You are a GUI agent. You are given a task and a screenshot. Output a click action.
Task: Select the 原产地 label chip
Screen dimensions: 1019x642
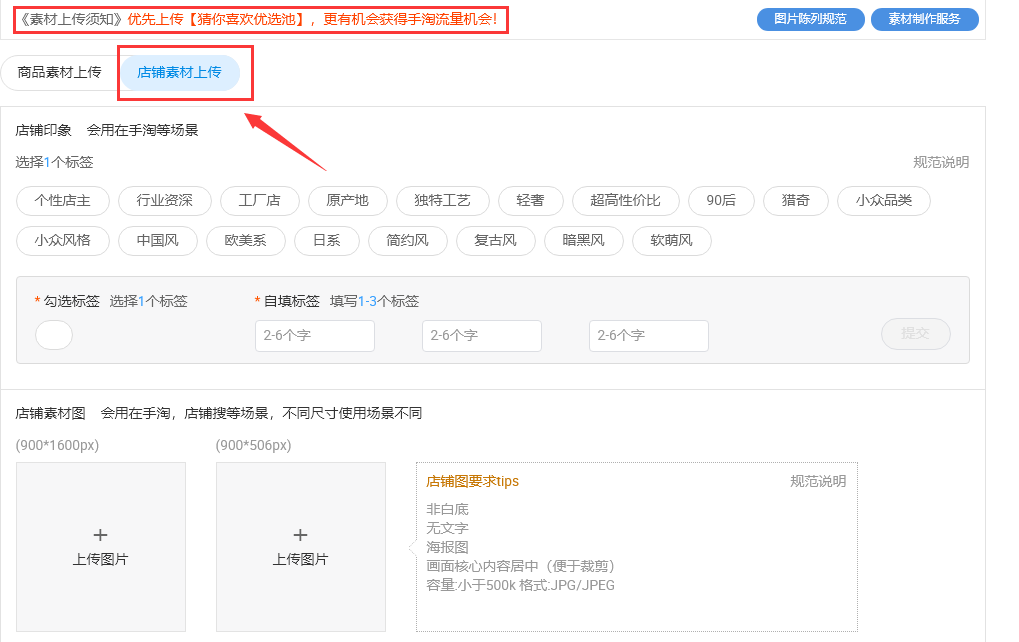347,201
